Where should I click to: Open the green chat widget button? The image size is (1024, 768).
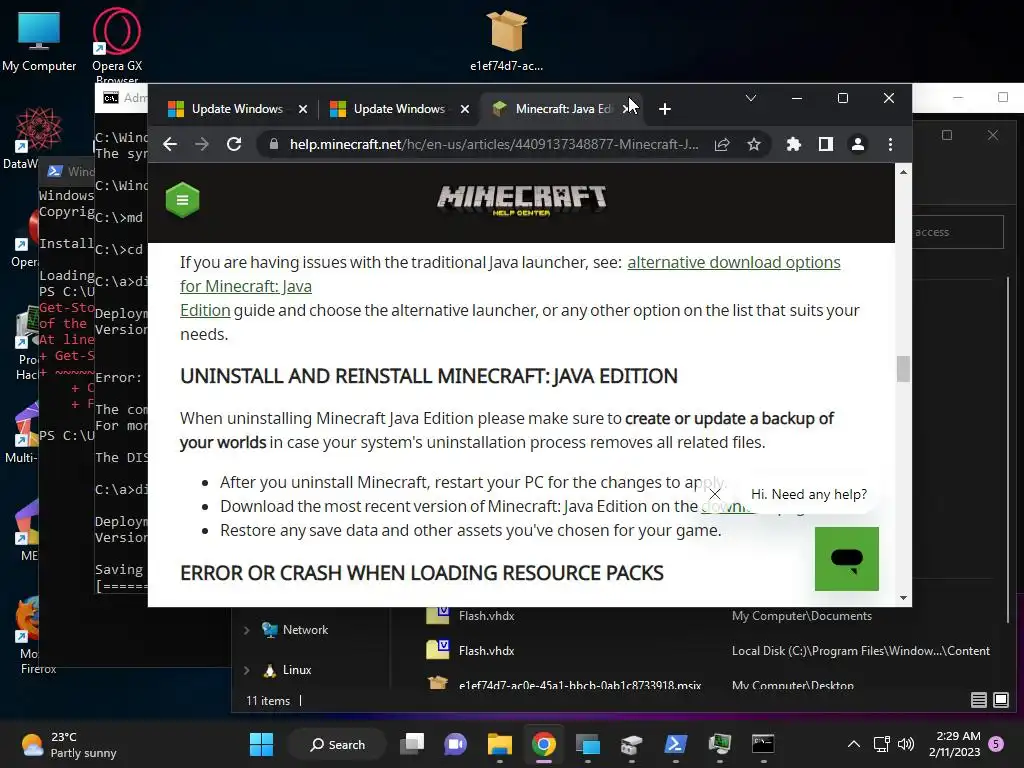click(846, 559)
